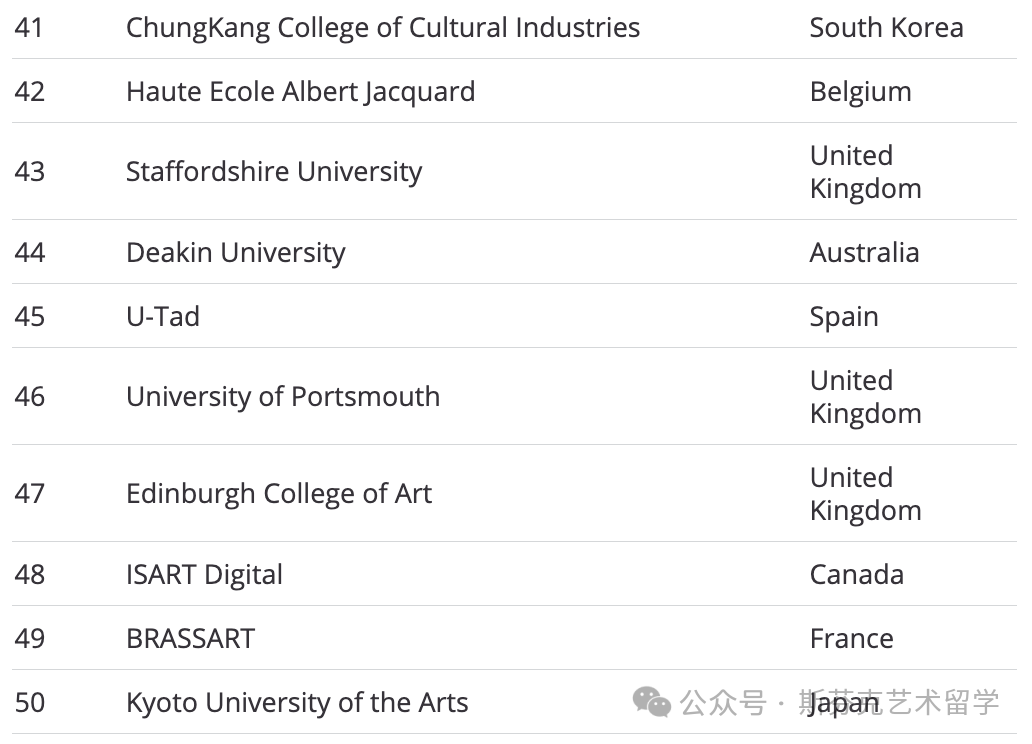
Task: Click Deakin University school name
Action: click(236, 253)
